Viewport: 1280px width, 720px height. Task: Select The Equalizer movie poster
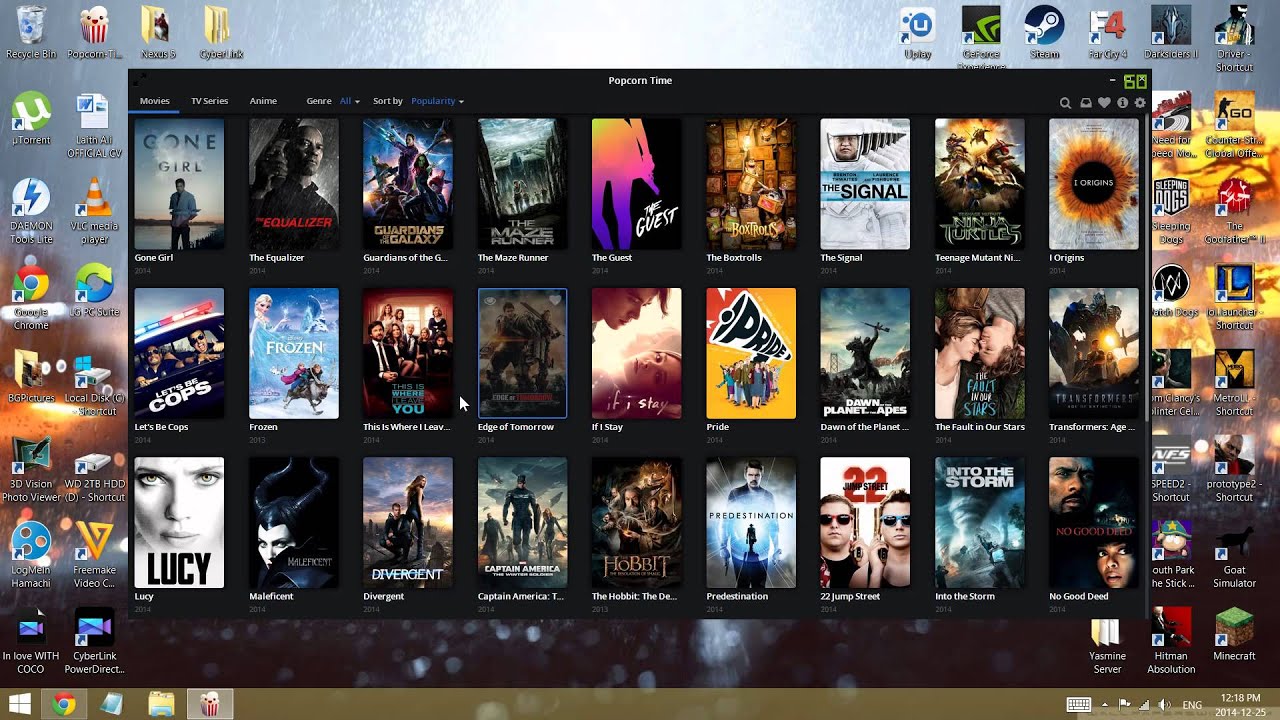pyautogui.click(x=293, y=184)
